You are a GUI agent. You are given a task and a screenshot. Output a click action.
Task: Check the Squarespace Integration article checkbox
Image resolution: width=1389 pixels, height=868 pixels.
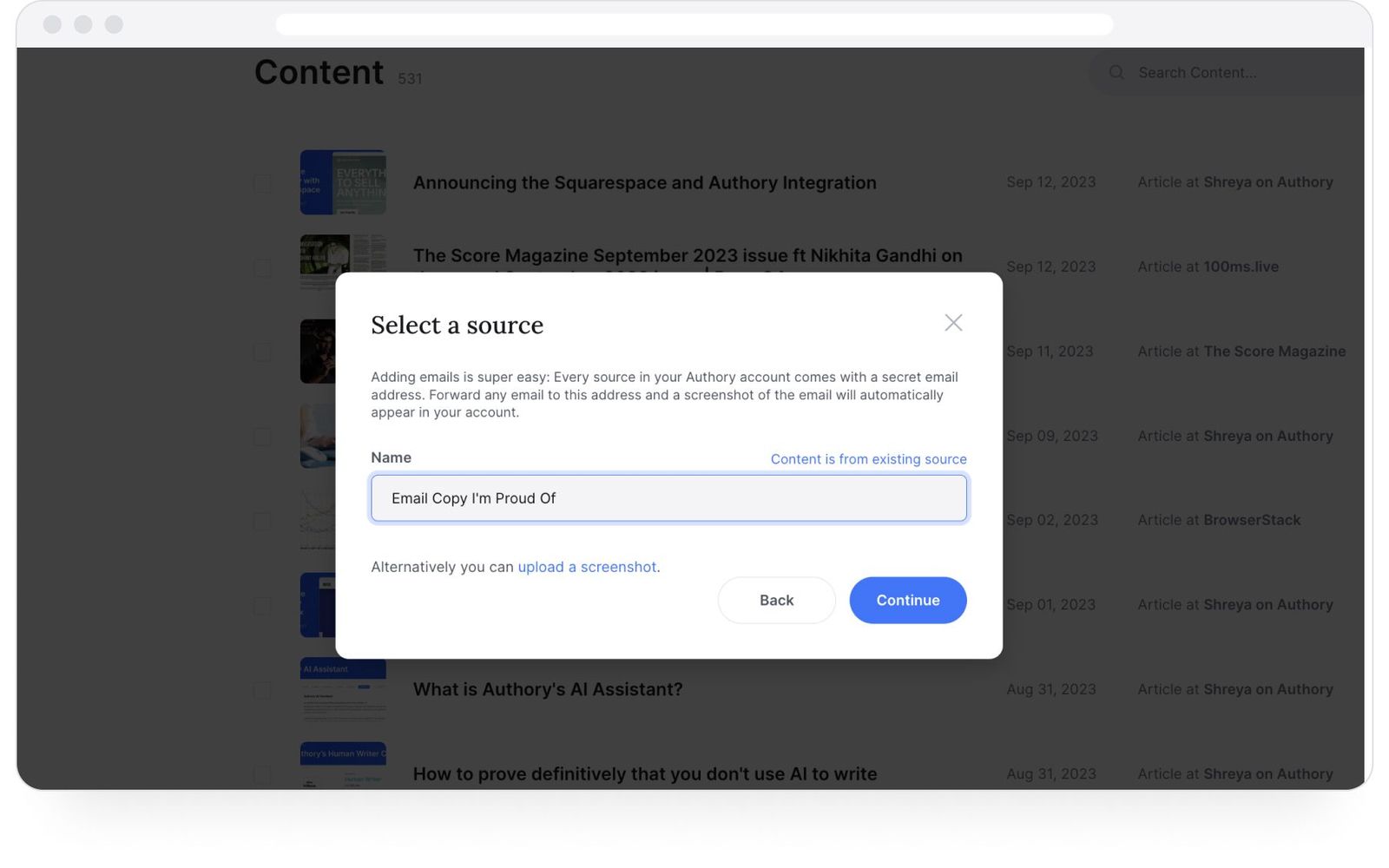[263, 182]
